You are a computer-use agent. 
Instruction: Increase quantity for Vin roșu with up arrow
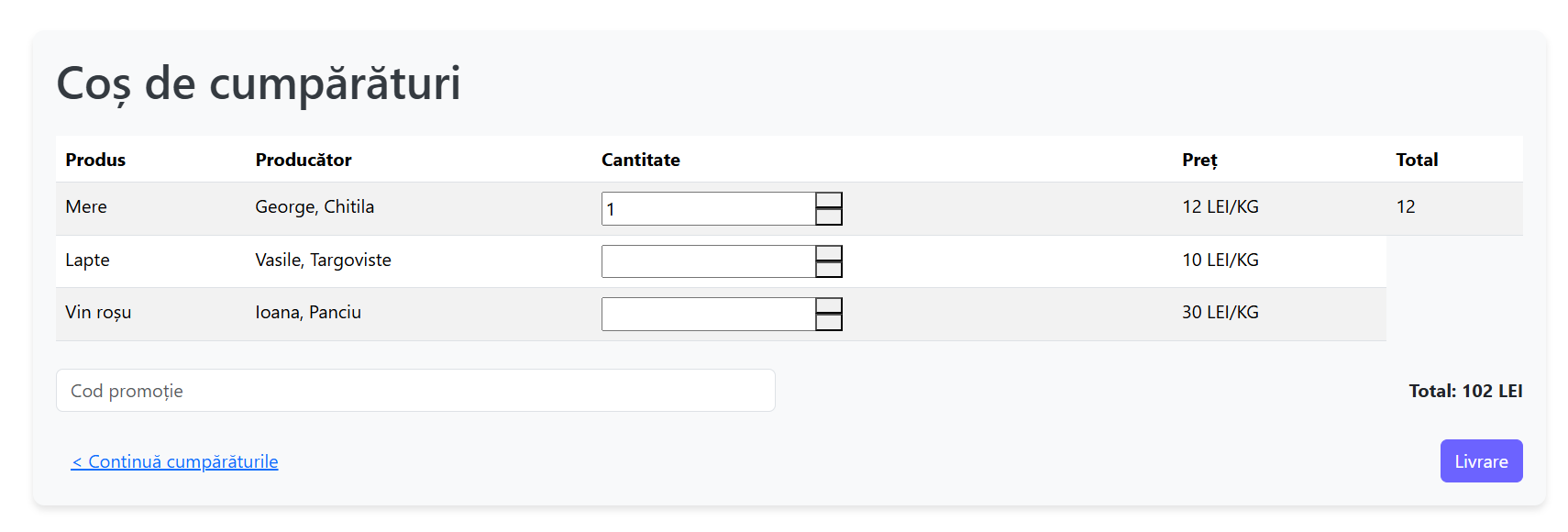829,306
